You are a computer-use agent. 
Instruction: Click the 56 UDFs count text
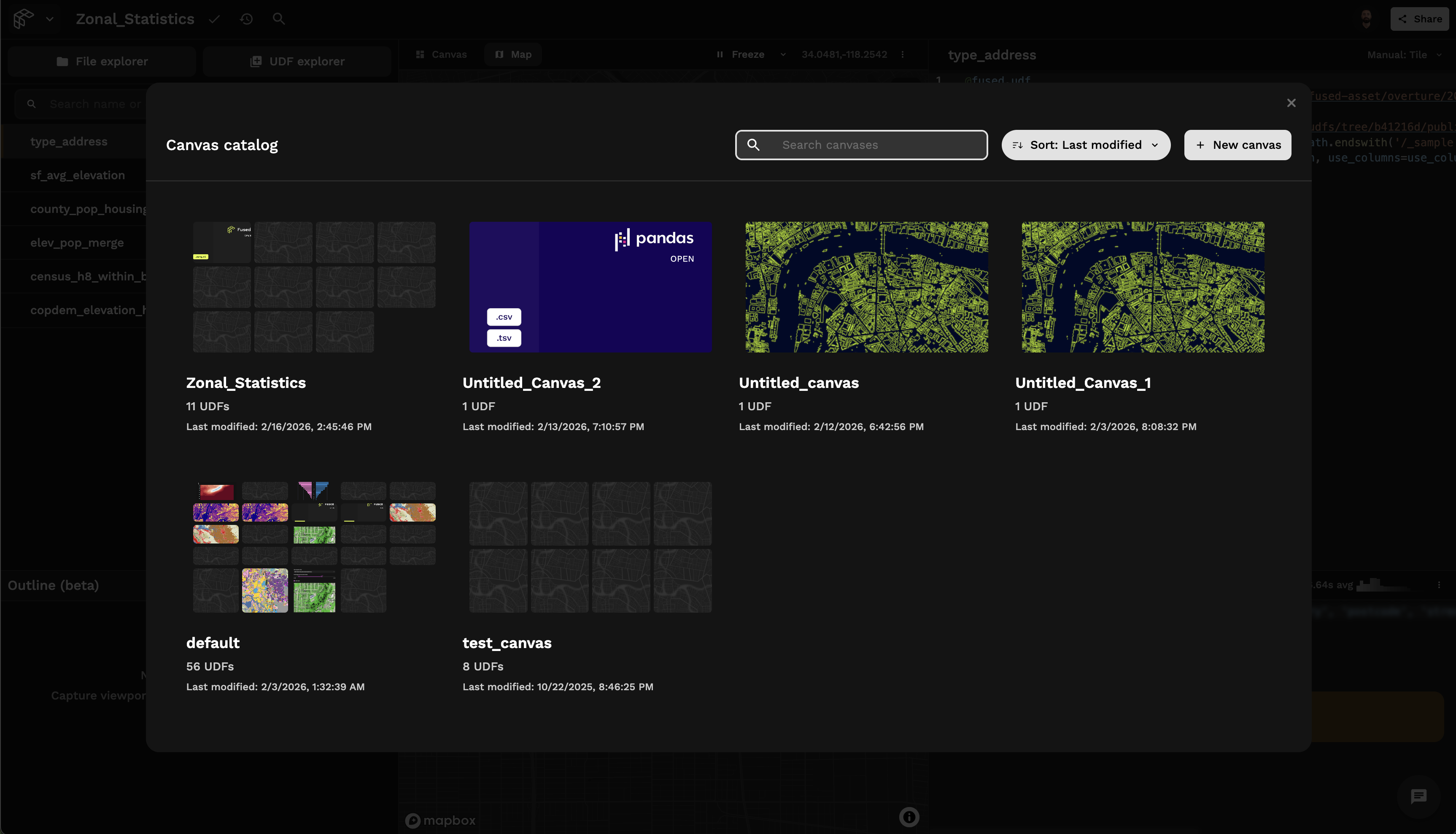210,666
